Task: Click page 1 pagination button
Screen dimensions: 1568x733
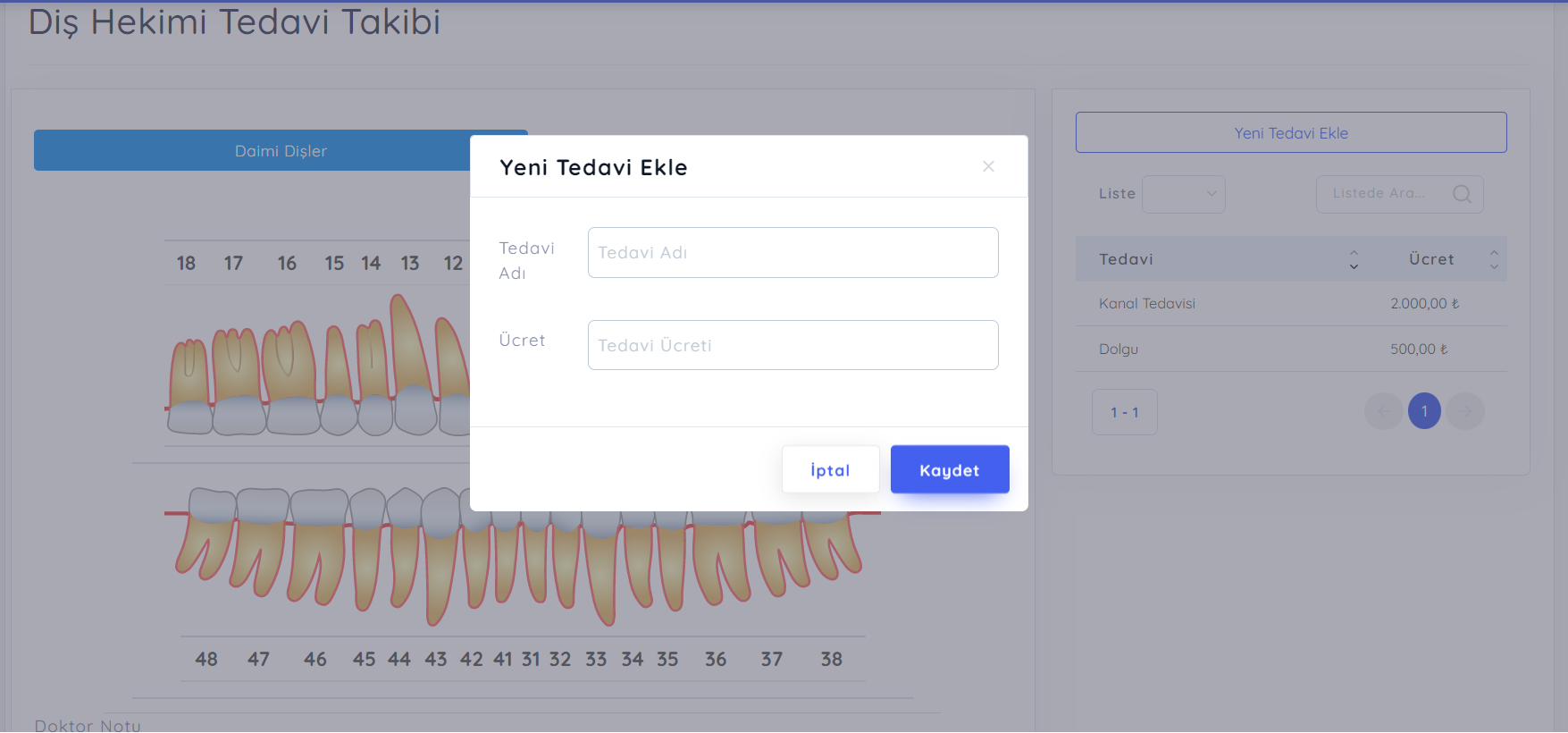Action: pos(1424,411)
